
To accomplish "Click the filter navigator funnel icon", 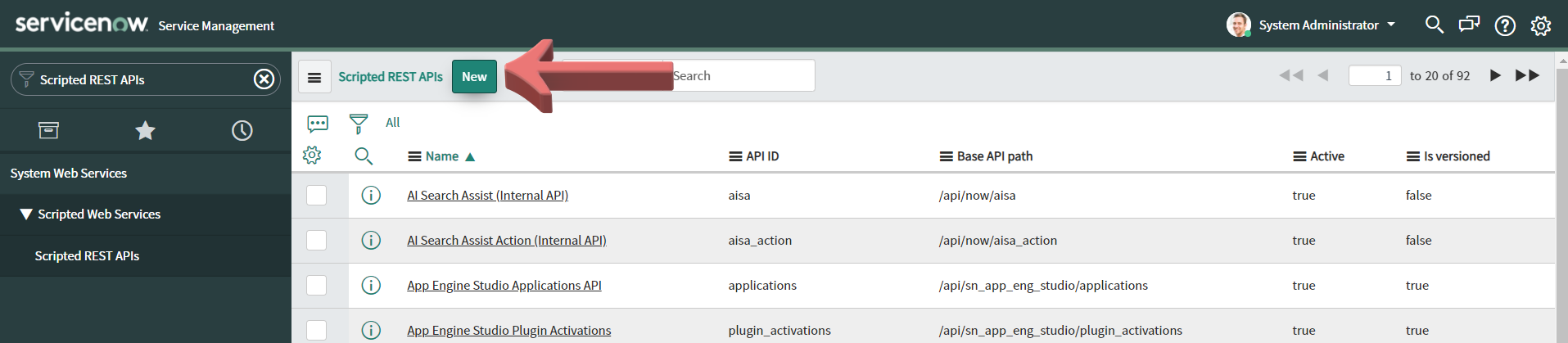I will coord(26,79).
